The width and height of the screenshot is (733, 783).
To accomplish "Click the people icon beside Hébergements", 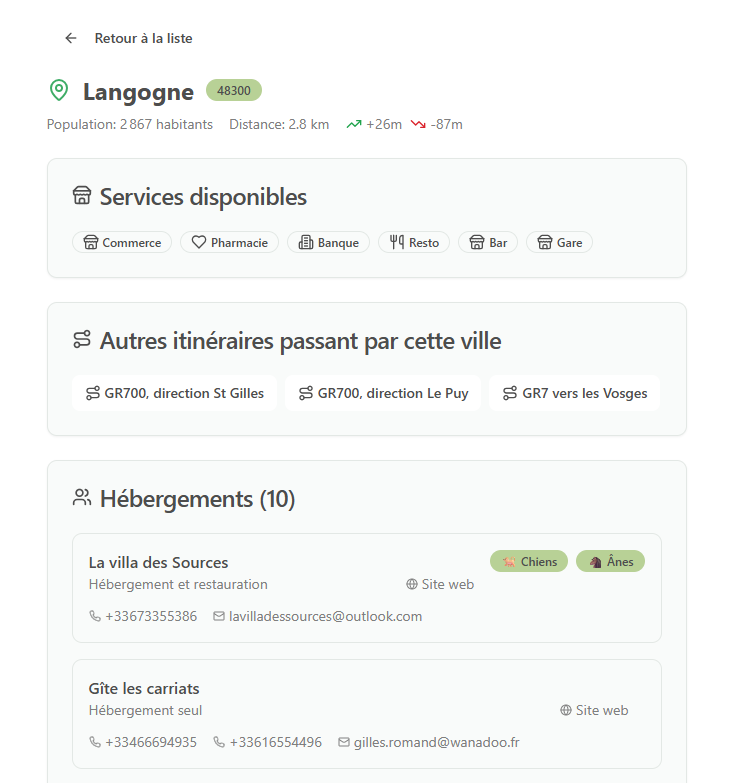I will (82, 497).
